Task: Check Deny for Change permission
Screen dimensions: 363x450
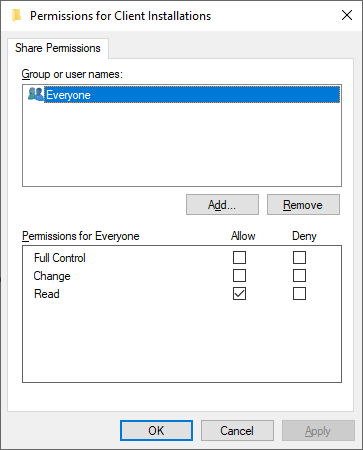Action: click(299, 276)
